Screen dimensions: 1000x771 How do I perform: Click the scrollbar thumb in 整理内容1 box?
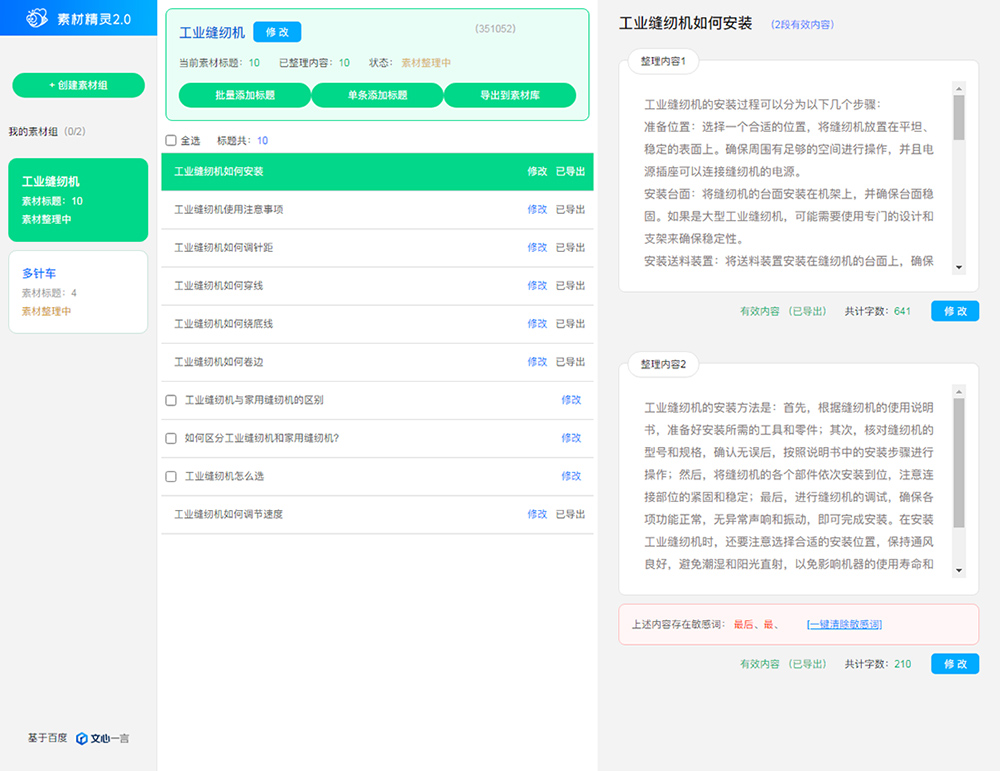coord(959,117)
